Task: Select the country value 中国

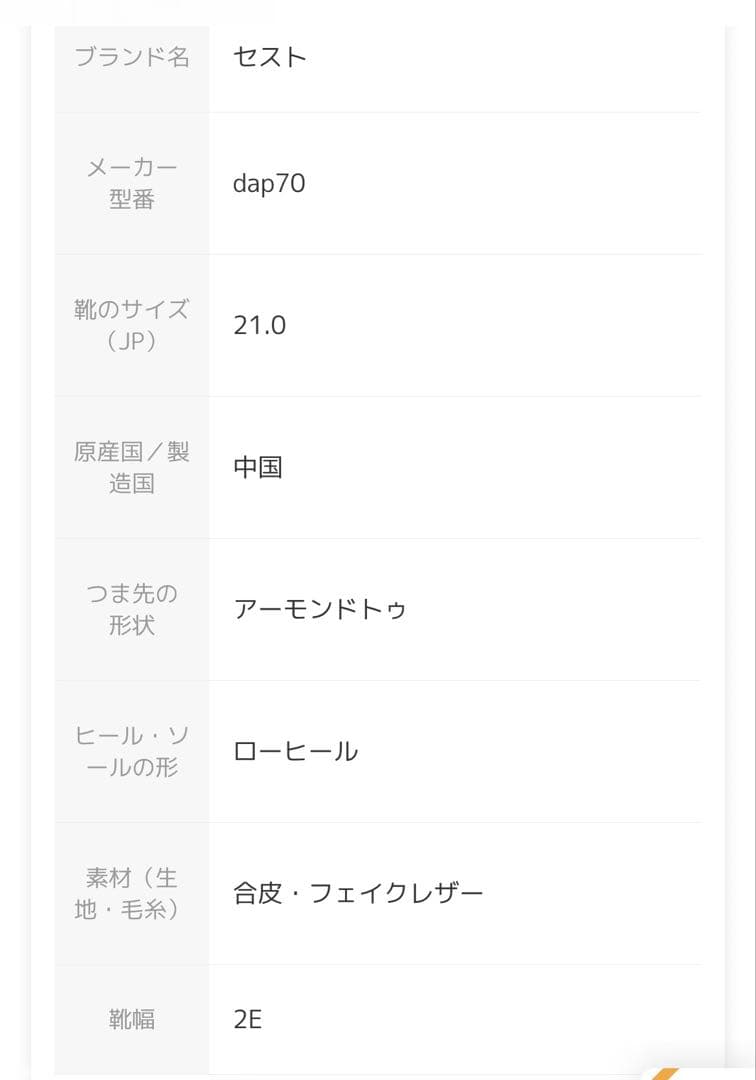Action: 258,467
